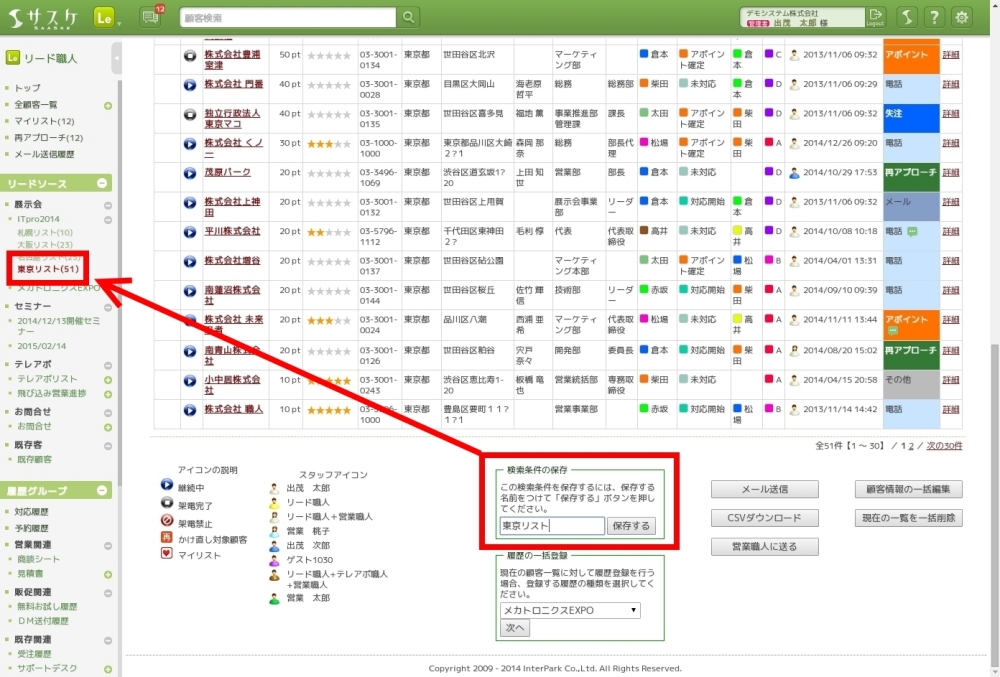
Task: Open the help question mark icon
Action: click(x=932, y=17)
